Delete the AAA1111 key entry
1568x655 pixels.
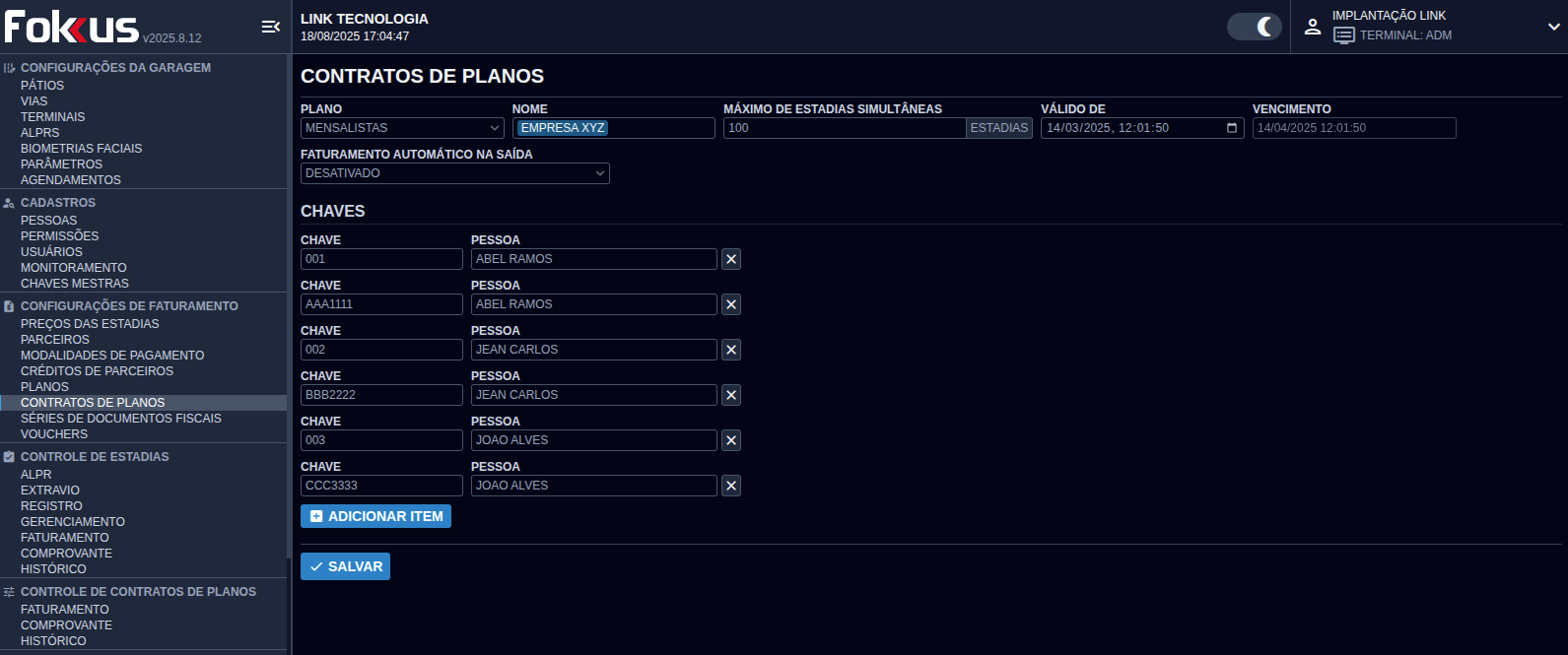731,304
